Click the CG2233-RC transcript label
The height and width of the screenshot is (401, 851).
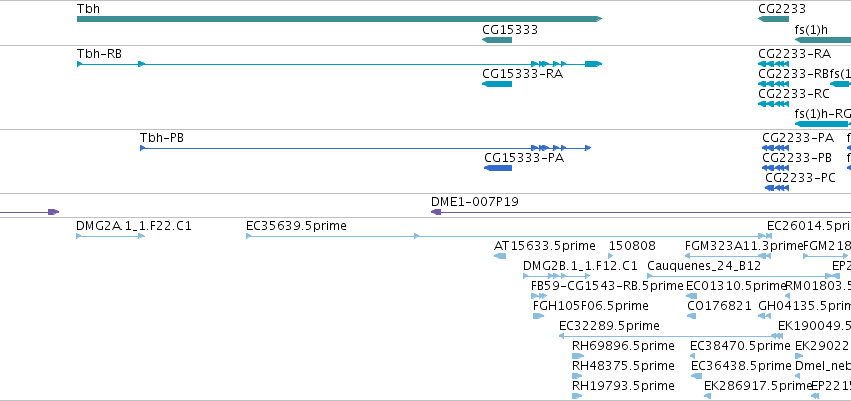coord(794,94)
